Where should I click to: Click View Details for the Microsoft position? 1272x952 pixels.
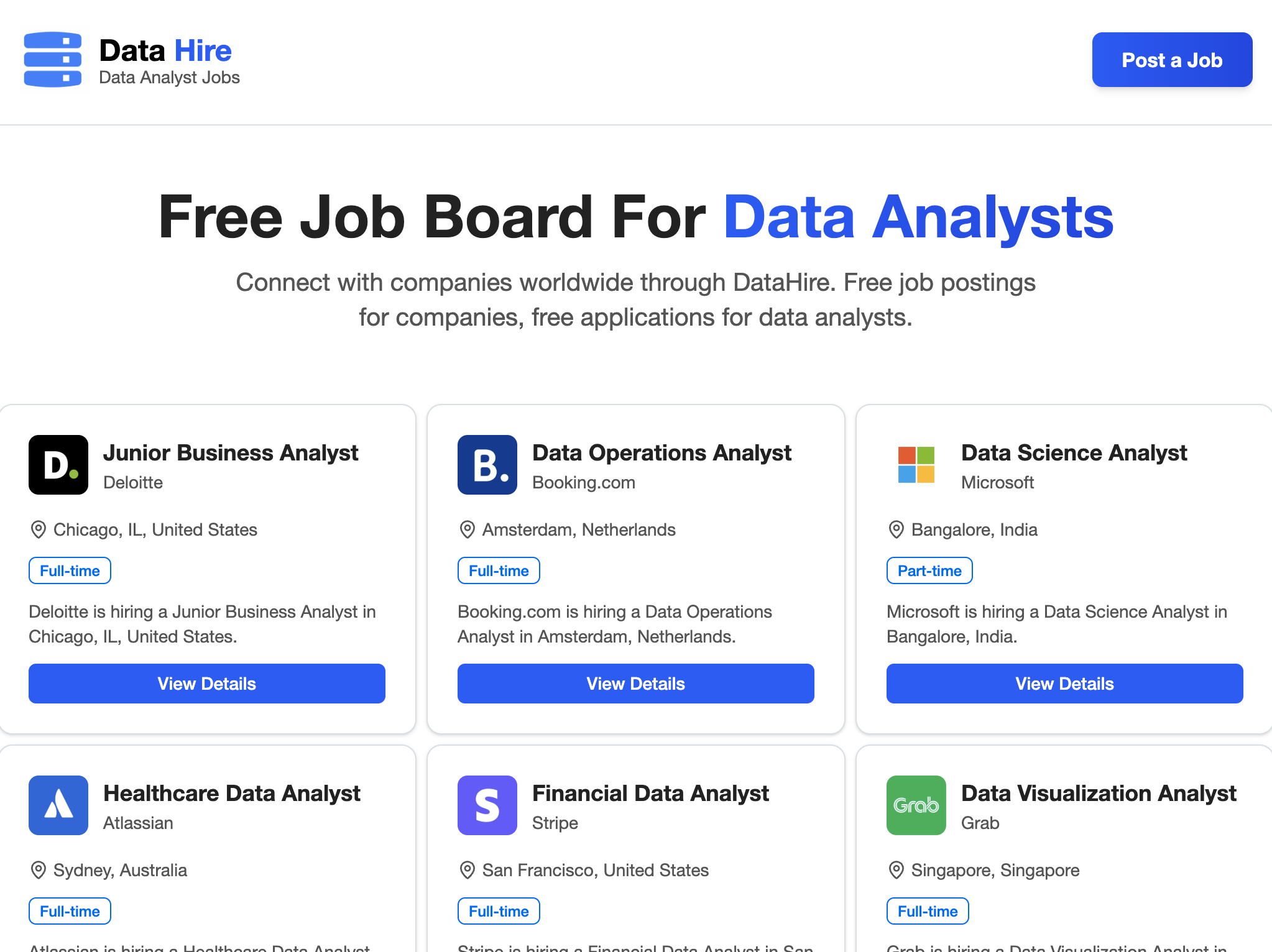1064,684
